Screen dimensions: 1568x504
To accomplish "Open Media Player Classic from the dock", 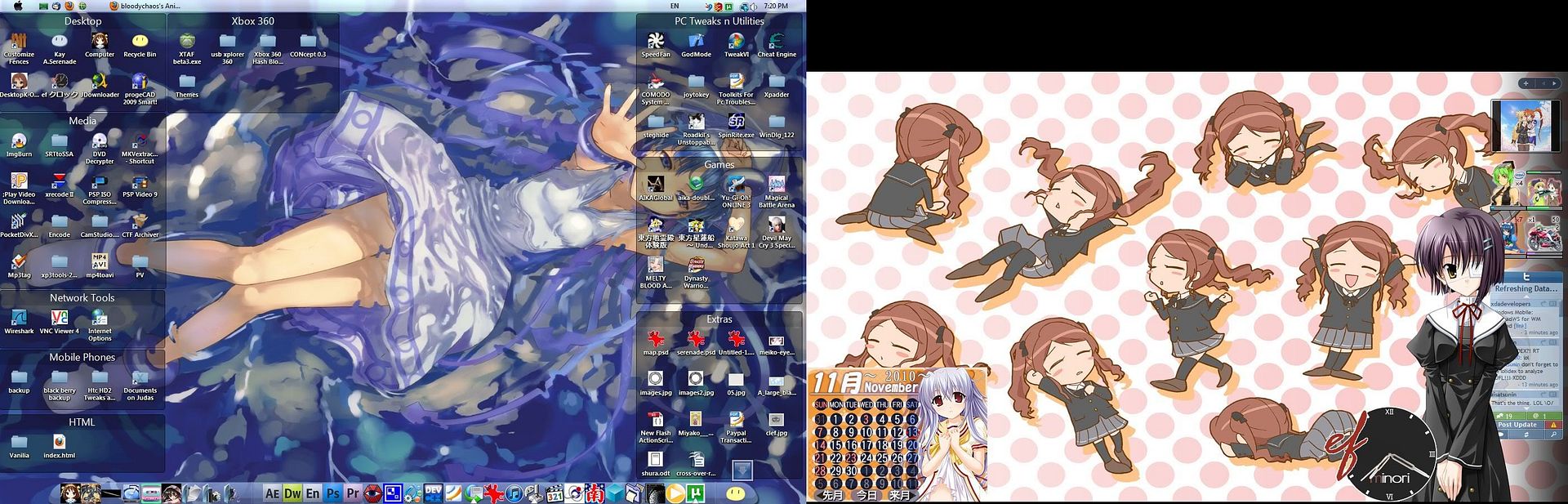I will pyautogui.click(x=554, y=493).
